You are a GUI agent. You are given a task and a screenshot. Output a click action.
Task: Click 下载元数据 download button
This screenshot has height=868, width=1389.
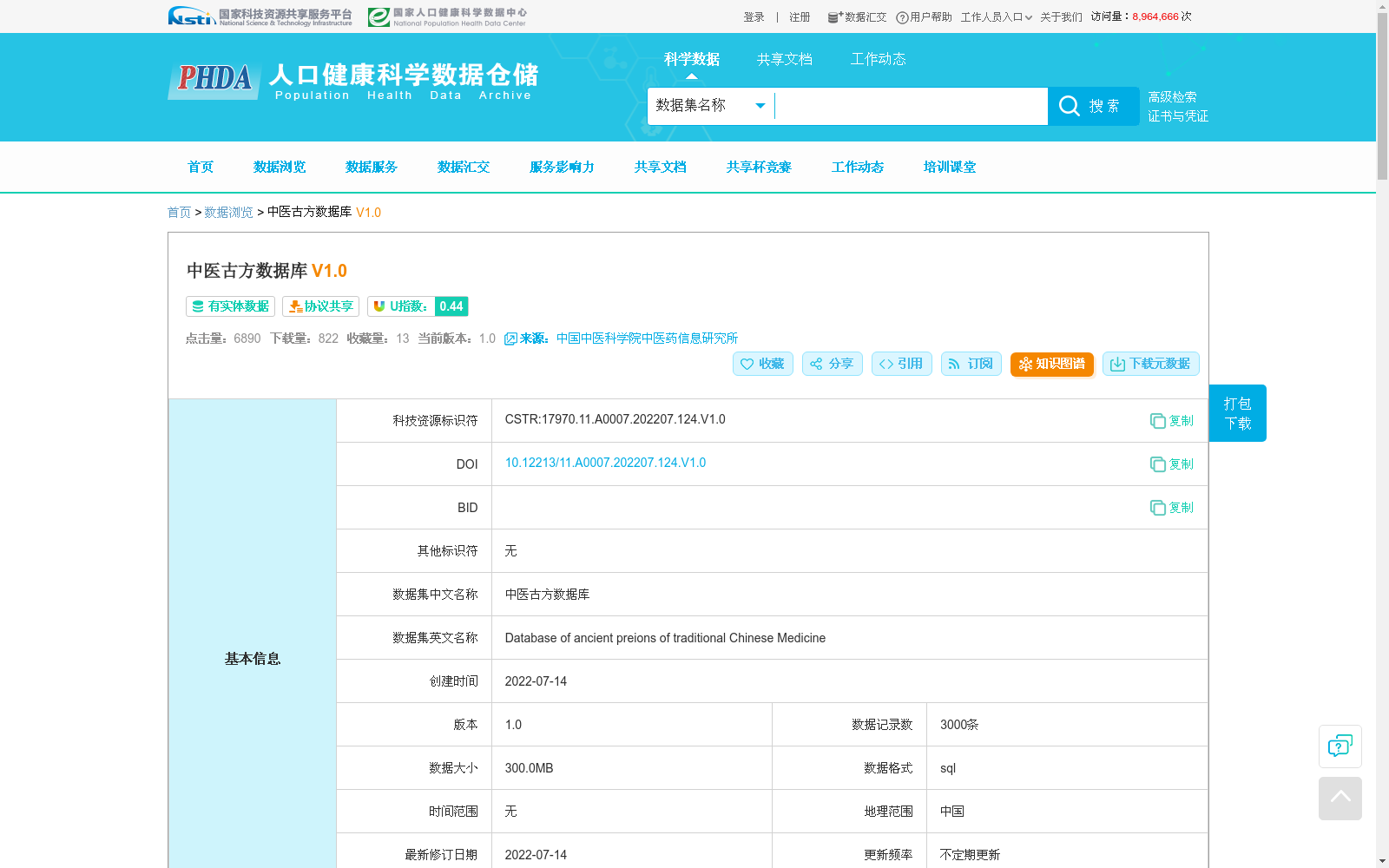click(1150, 364)
